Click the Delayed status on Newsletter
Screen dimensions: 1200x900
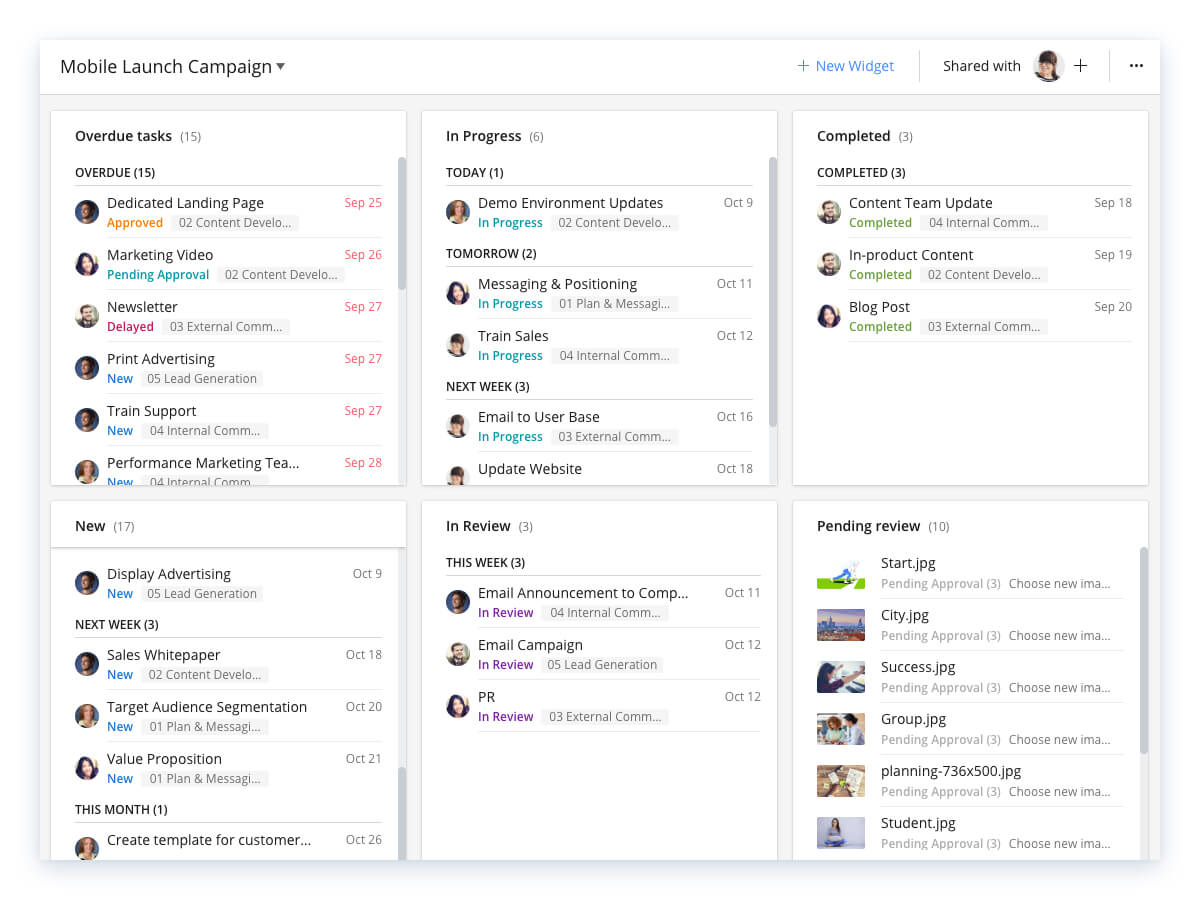coord(130,327)
